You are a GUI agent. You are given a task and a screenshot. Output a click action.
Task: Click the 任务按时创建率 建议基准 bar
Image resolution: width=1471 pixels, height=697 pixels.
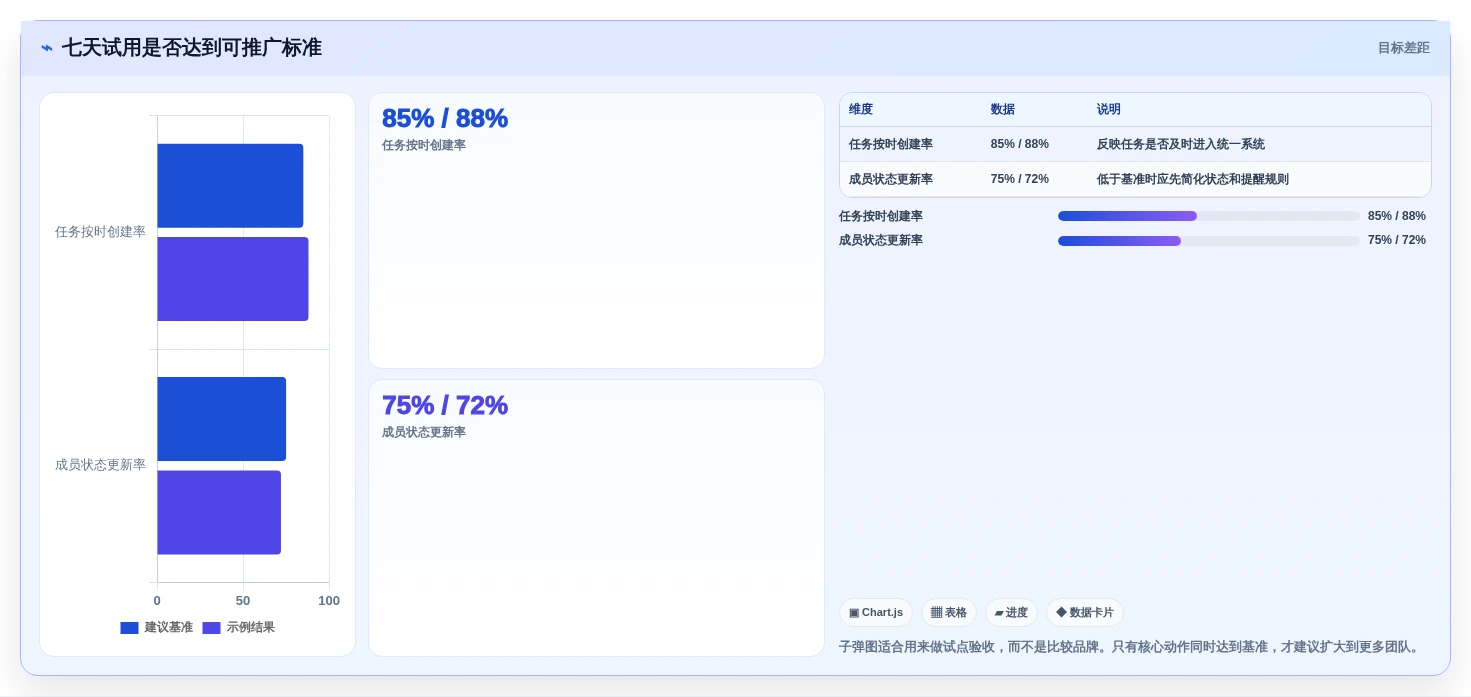click(x=230, y=186)
